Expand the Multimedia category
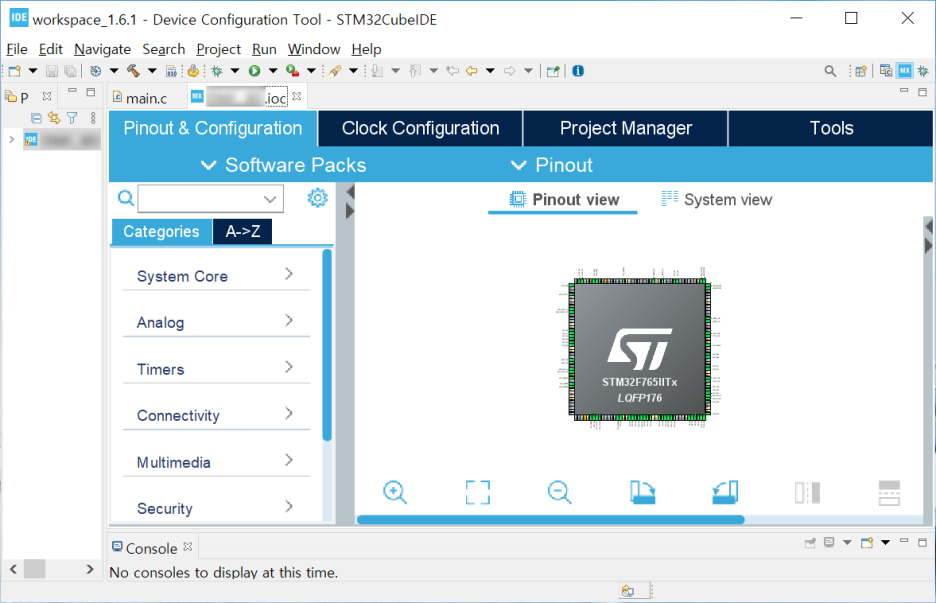This screenshot has width=936, height=603. [x=216, y=462]
